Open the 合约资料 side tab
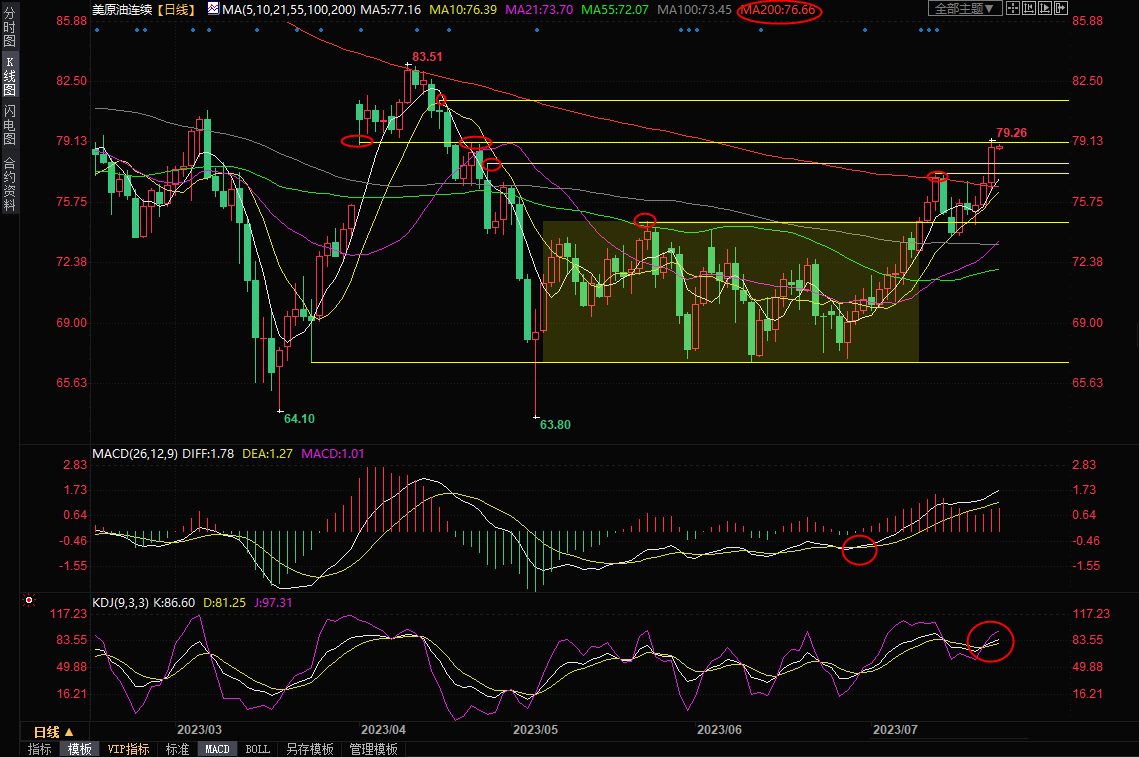 tap(10, 184)
